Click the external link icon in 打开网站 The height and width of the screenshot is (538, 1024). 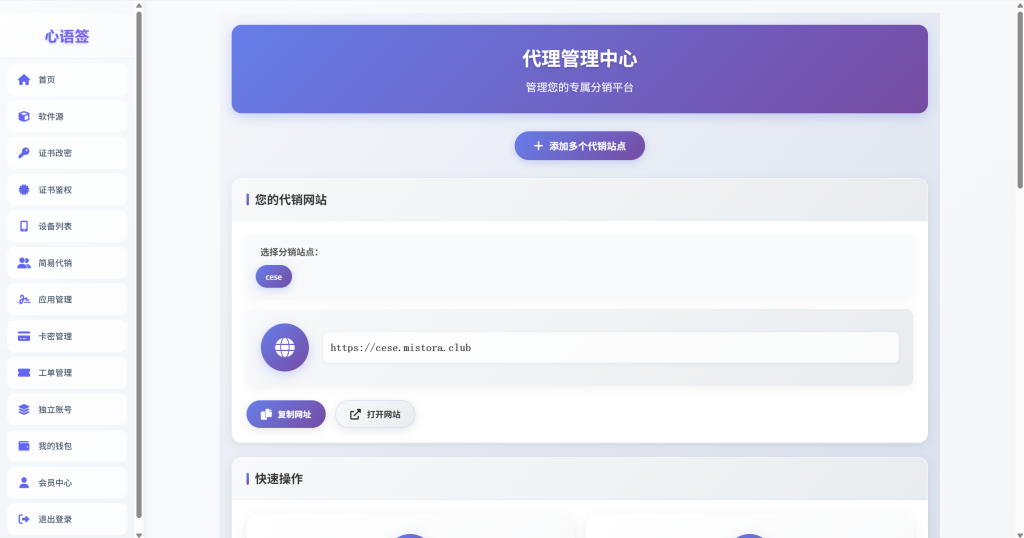(355, 415)
